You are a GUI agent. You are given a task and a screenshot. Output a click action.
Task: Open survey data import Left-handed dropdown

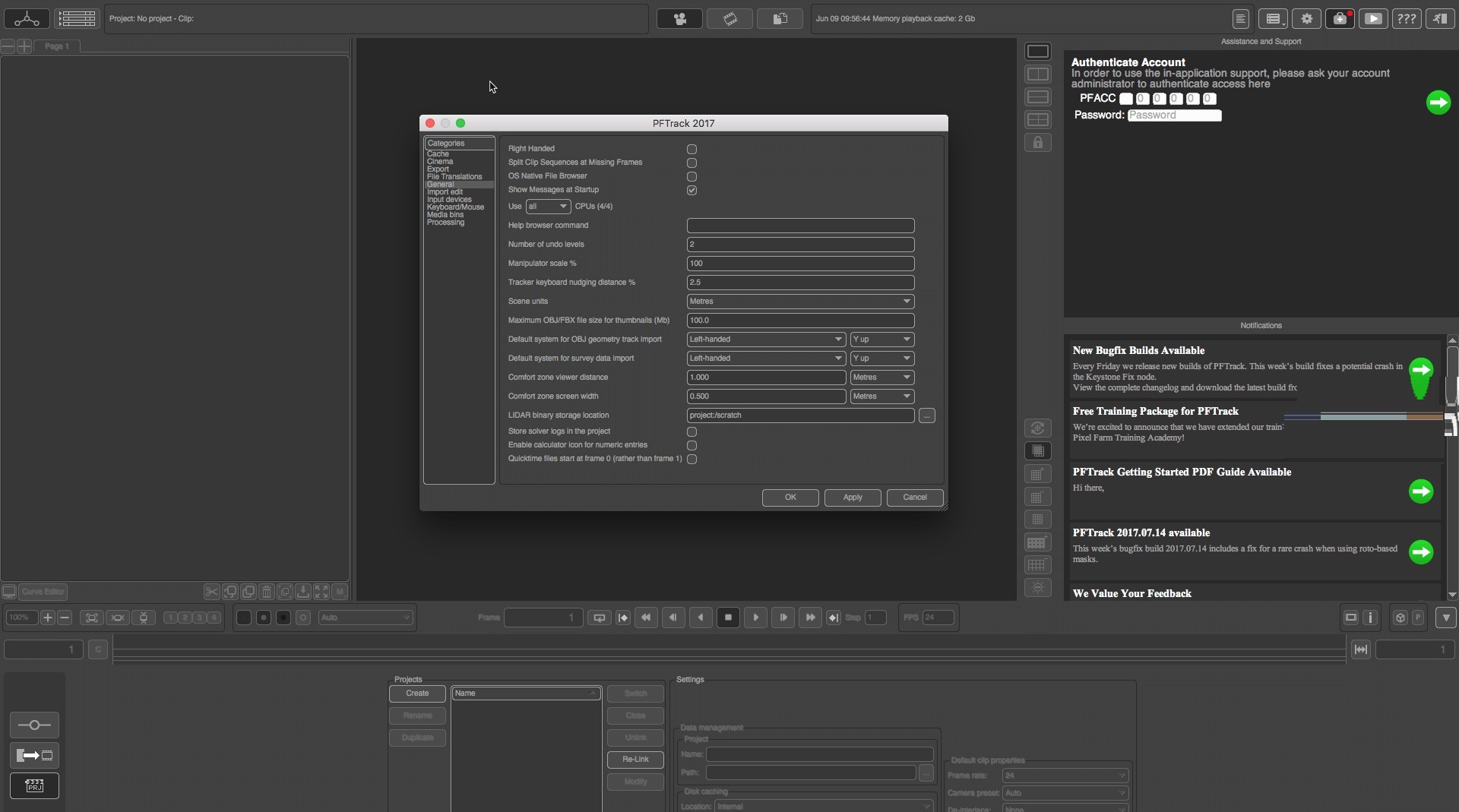point(766,359)
